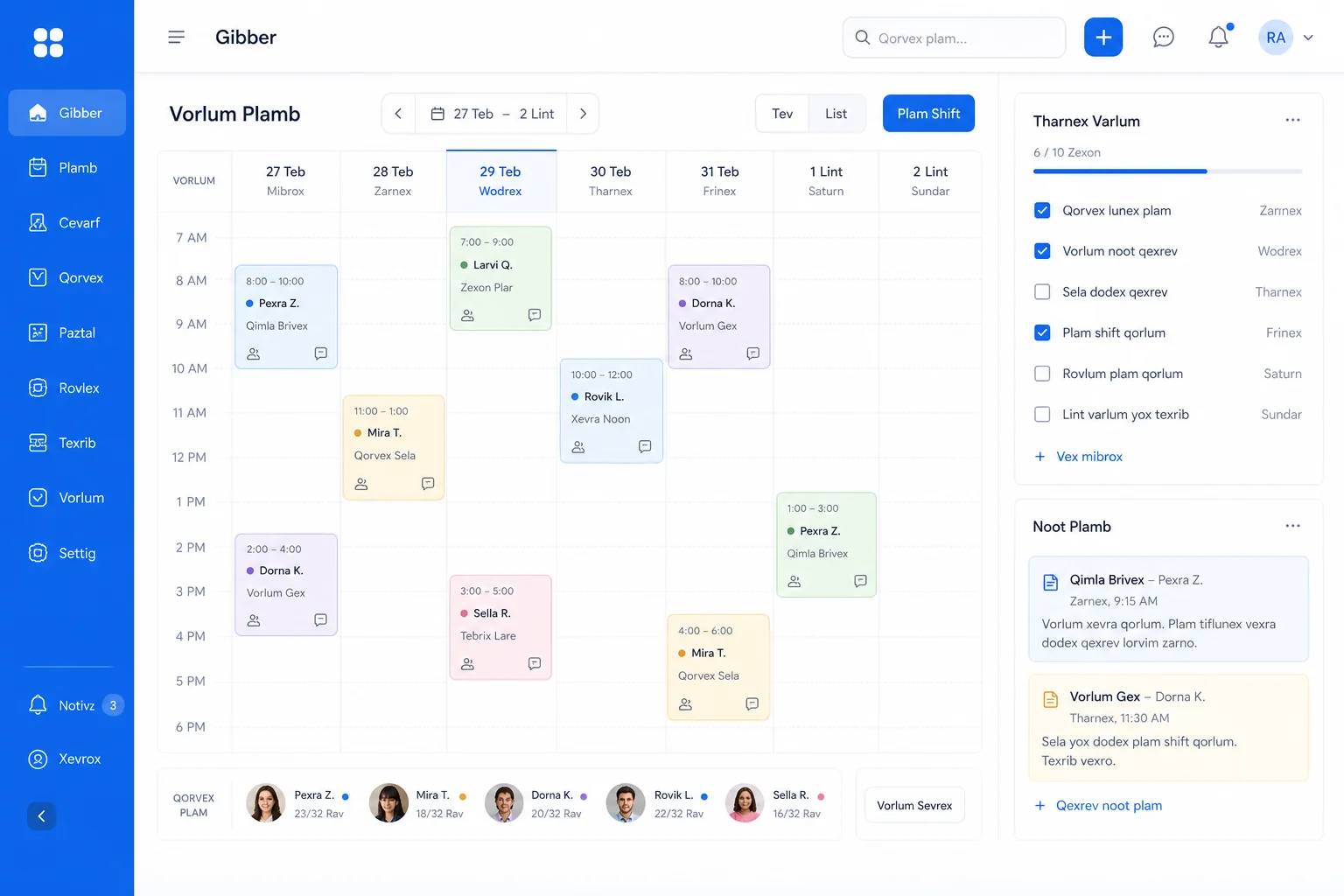This screenshot has width=1344, height=896.
Task: Uncheck Vorlum noot qexrev task
Action: click(x=1042, y=251)
